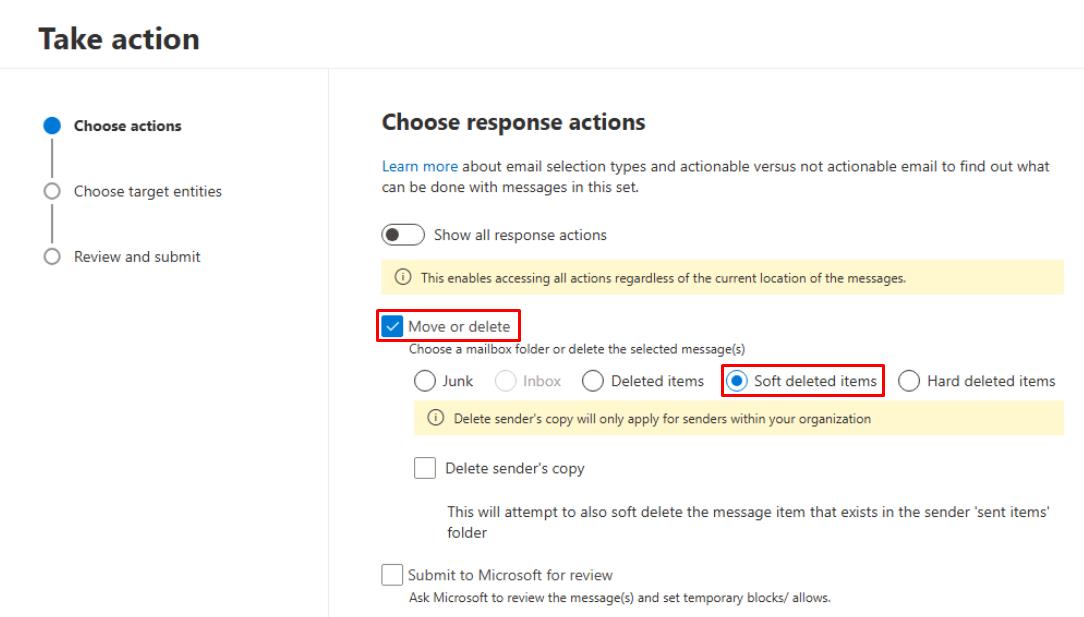Select the Deleted items radio button
The width and height of the screenshot is (1084, 617).
593,381
